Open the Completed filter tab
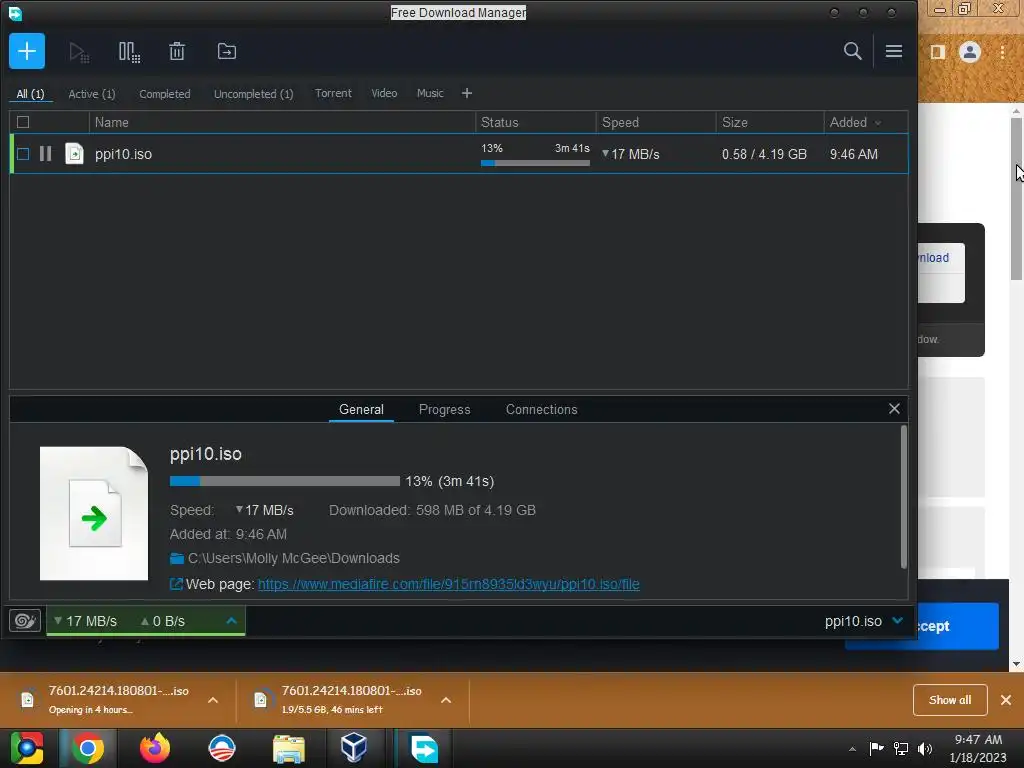 [x=165, y=94]
